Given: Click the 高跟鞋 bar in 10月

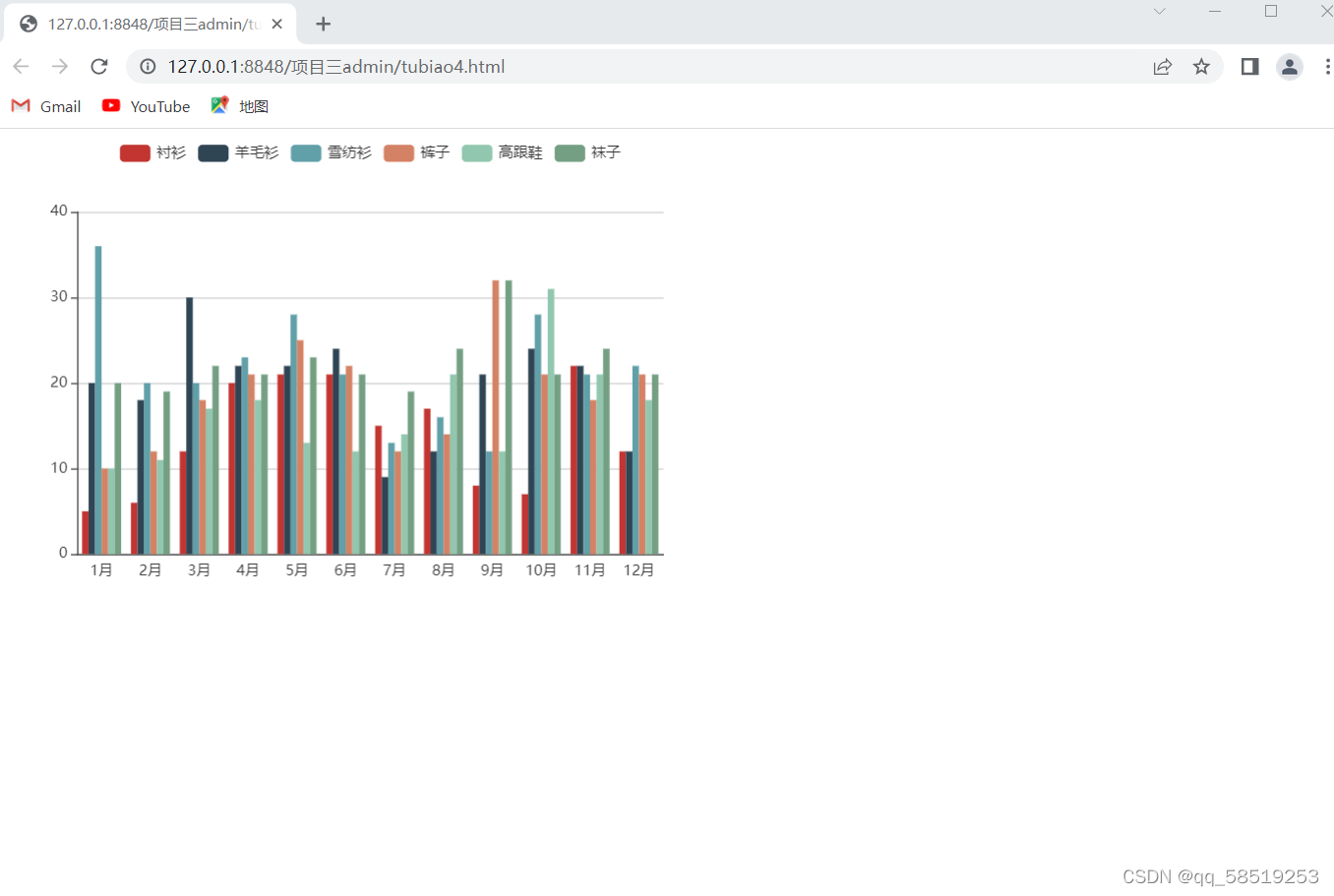Looking at the screenshot, I should (x=551, y=422).
